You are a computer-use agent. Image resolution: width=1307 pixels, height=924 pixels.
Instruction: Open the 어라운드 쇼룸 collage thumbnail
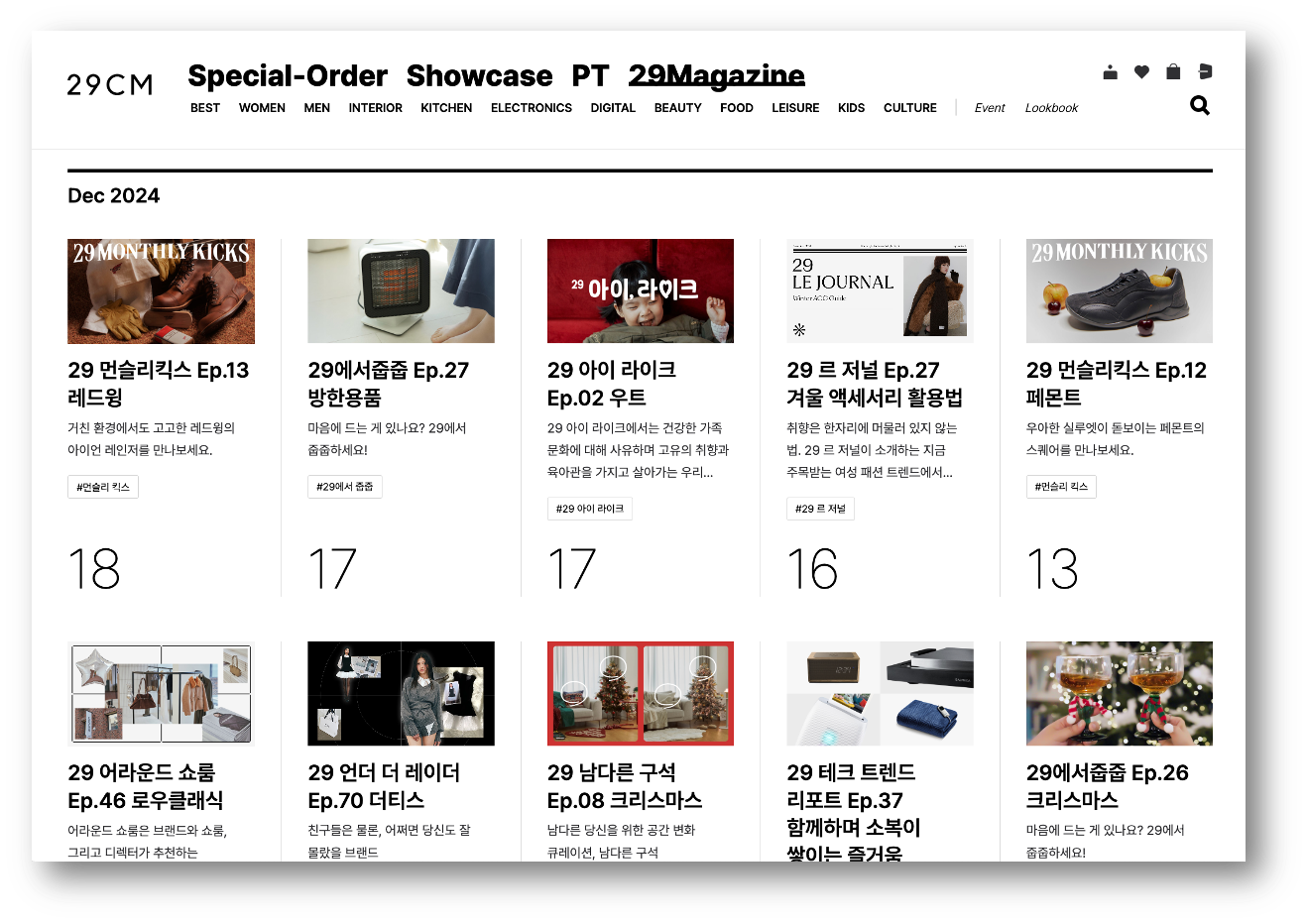click(x=161, y=693)
